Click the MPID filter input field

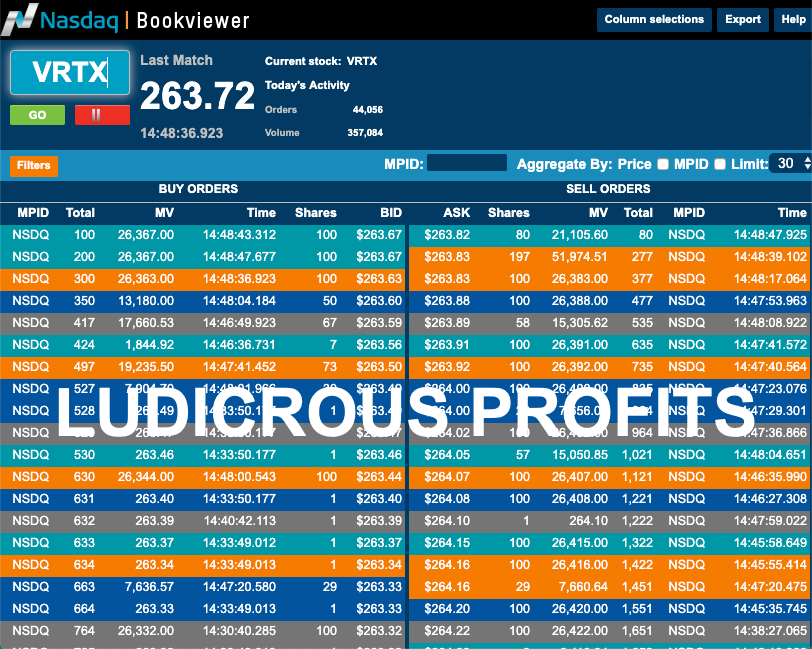pyautogui.click(x=467, y=163)
